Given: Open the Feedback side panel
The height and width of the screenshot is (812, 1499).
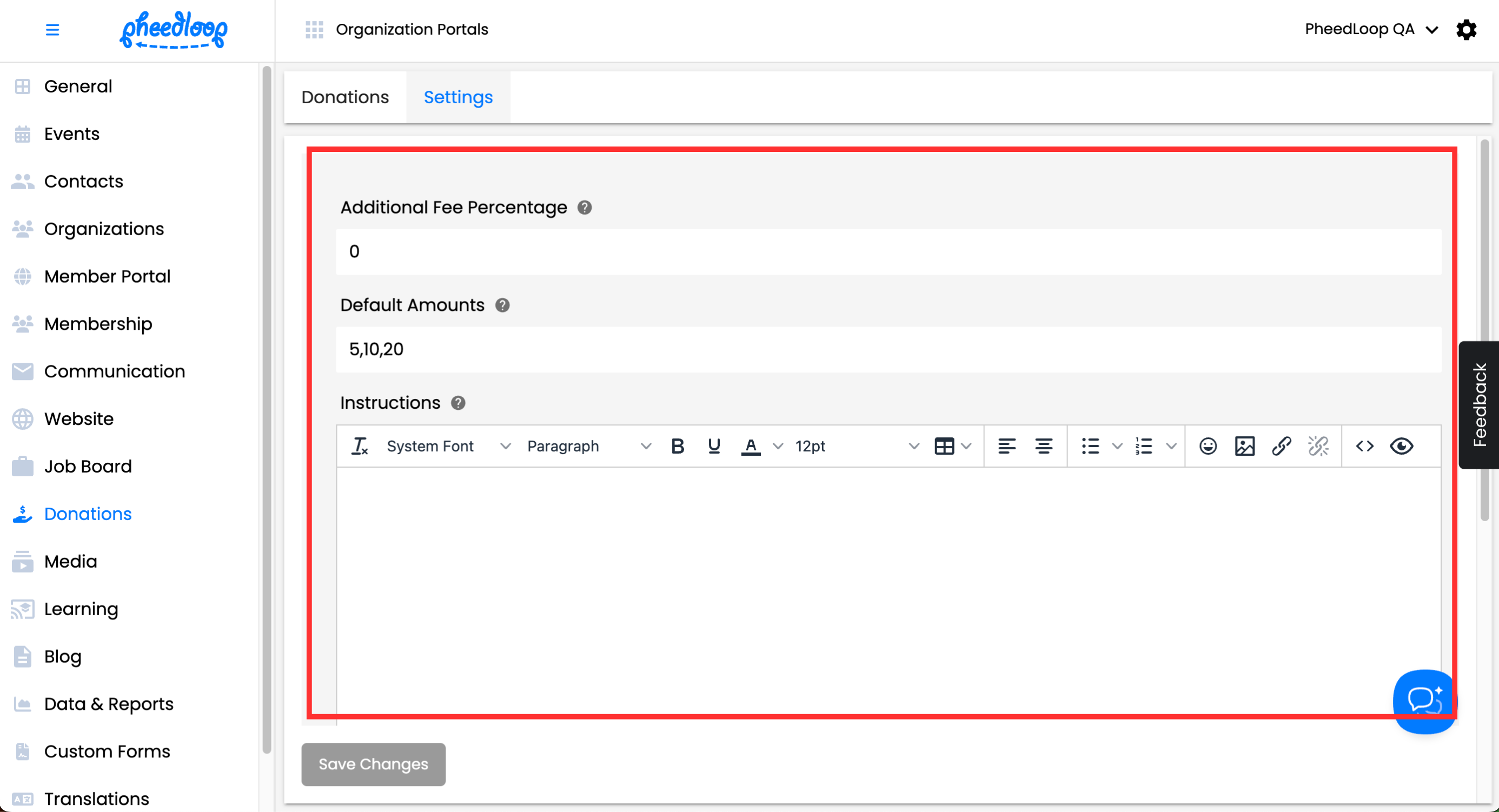Looking at the screenshot, I should coord(1478,404).
